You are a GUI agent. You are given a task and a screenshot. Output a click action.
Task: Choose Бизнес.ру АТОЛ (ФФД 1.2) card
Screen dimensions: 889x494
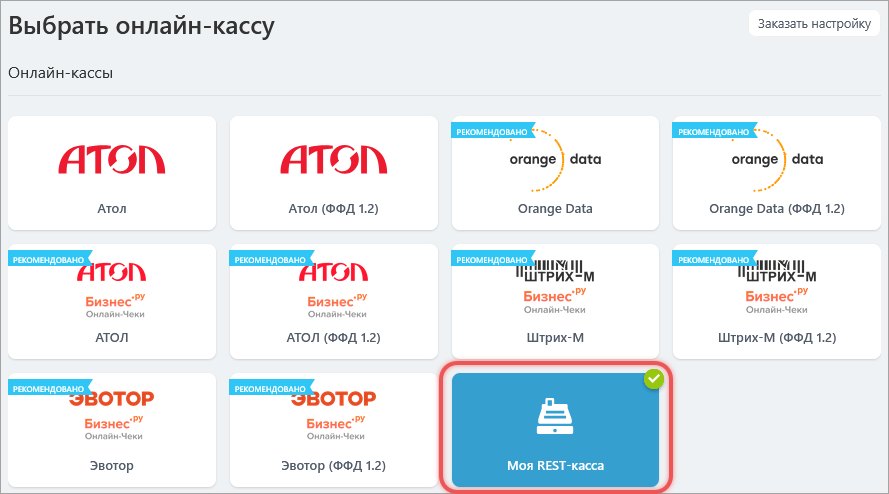click(333, 302)
